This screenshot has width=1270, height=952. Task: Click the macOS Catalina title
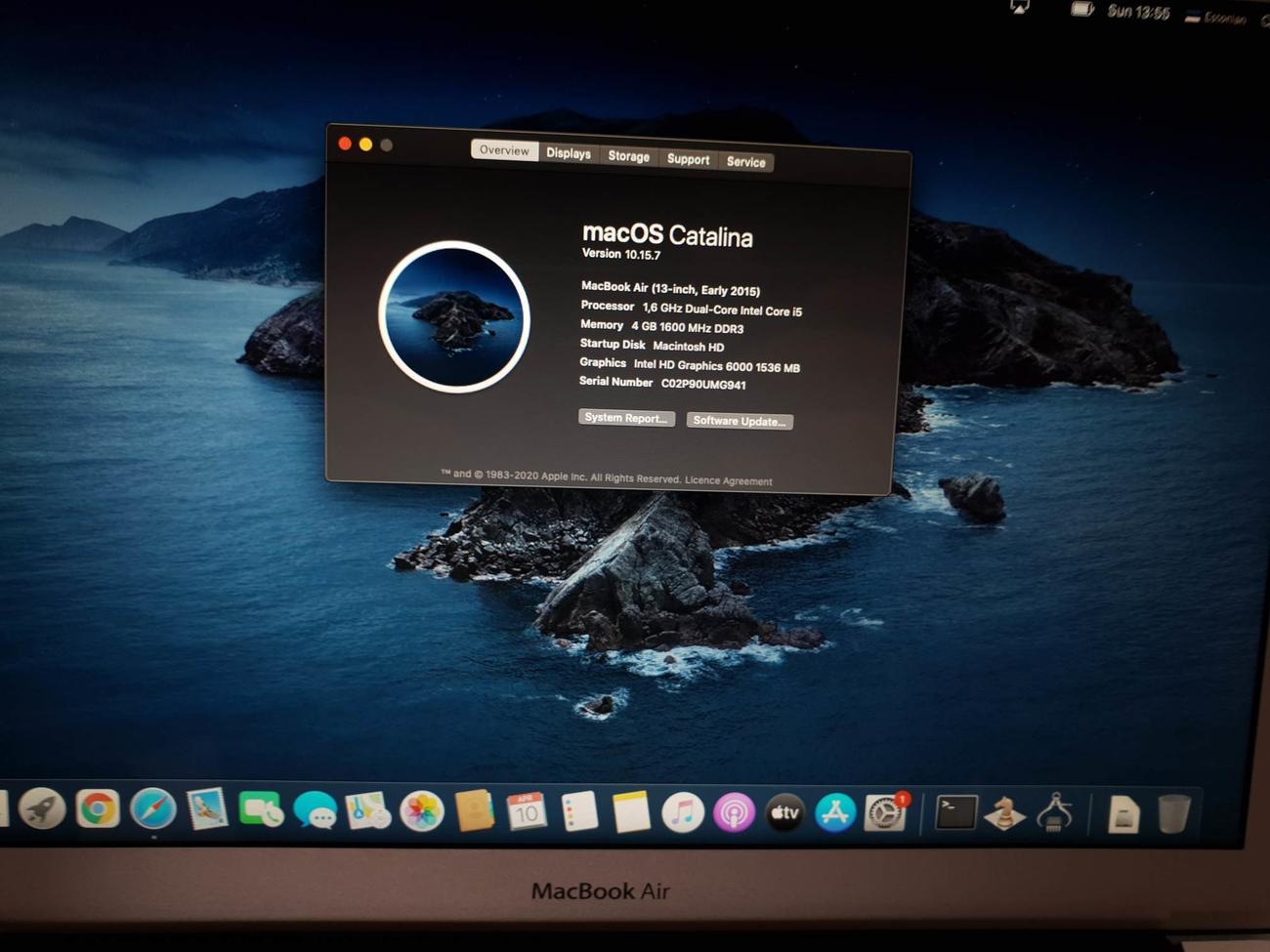[667, 234]
